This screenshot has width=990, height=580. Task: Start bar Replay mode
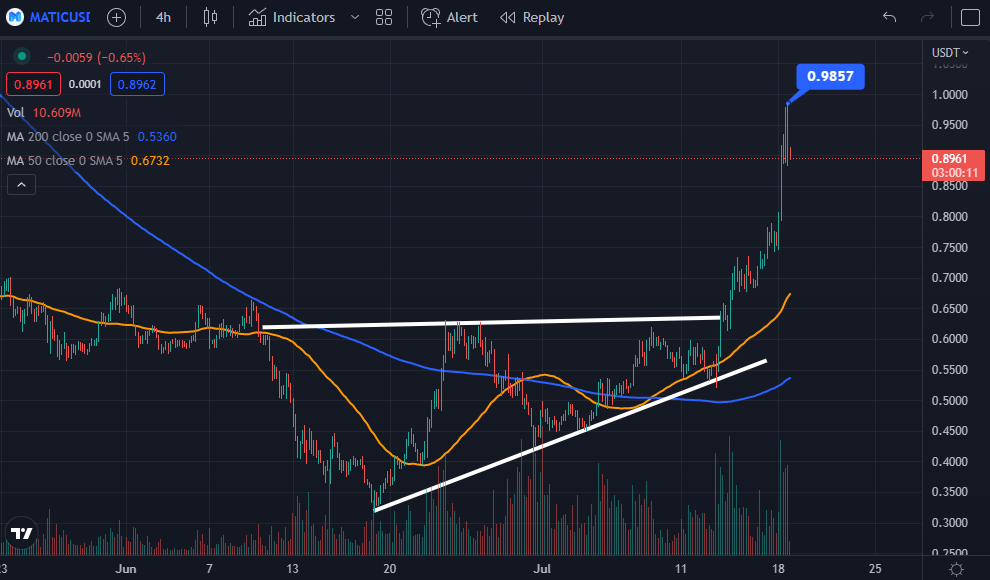point(532,18)
